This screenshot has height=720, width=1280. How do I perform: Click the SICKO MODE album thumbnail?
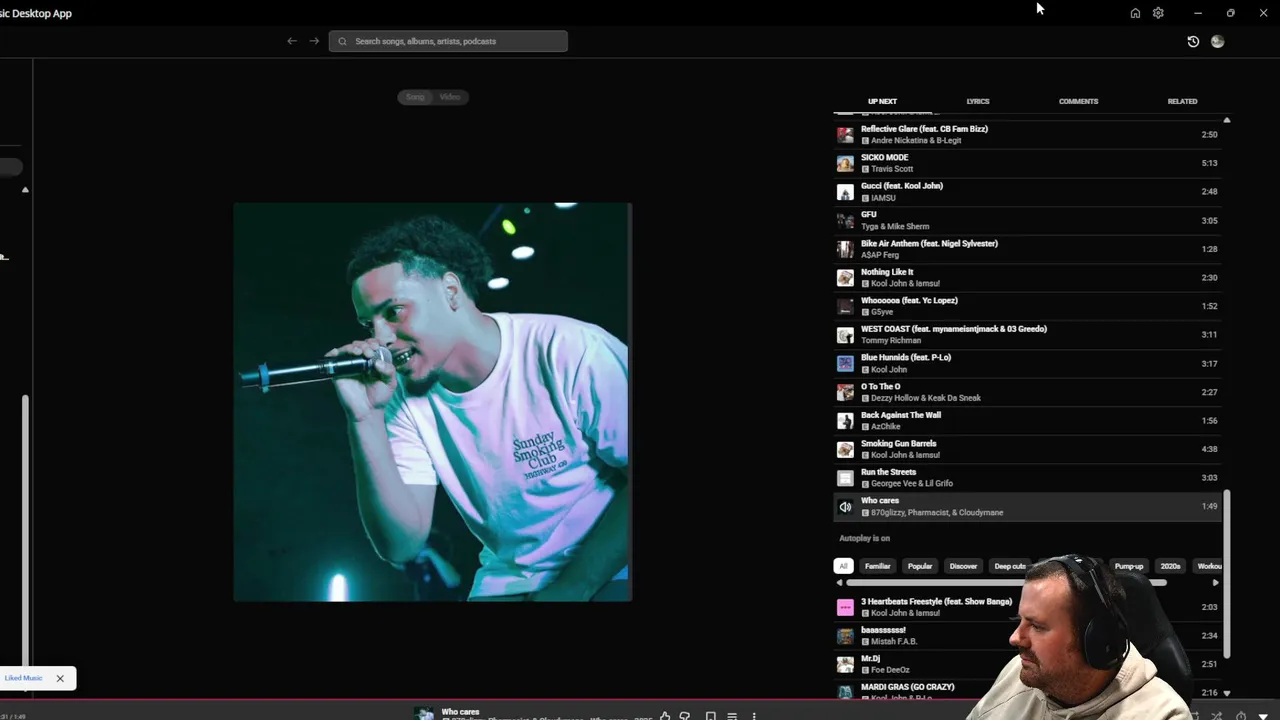coord(845,163)
